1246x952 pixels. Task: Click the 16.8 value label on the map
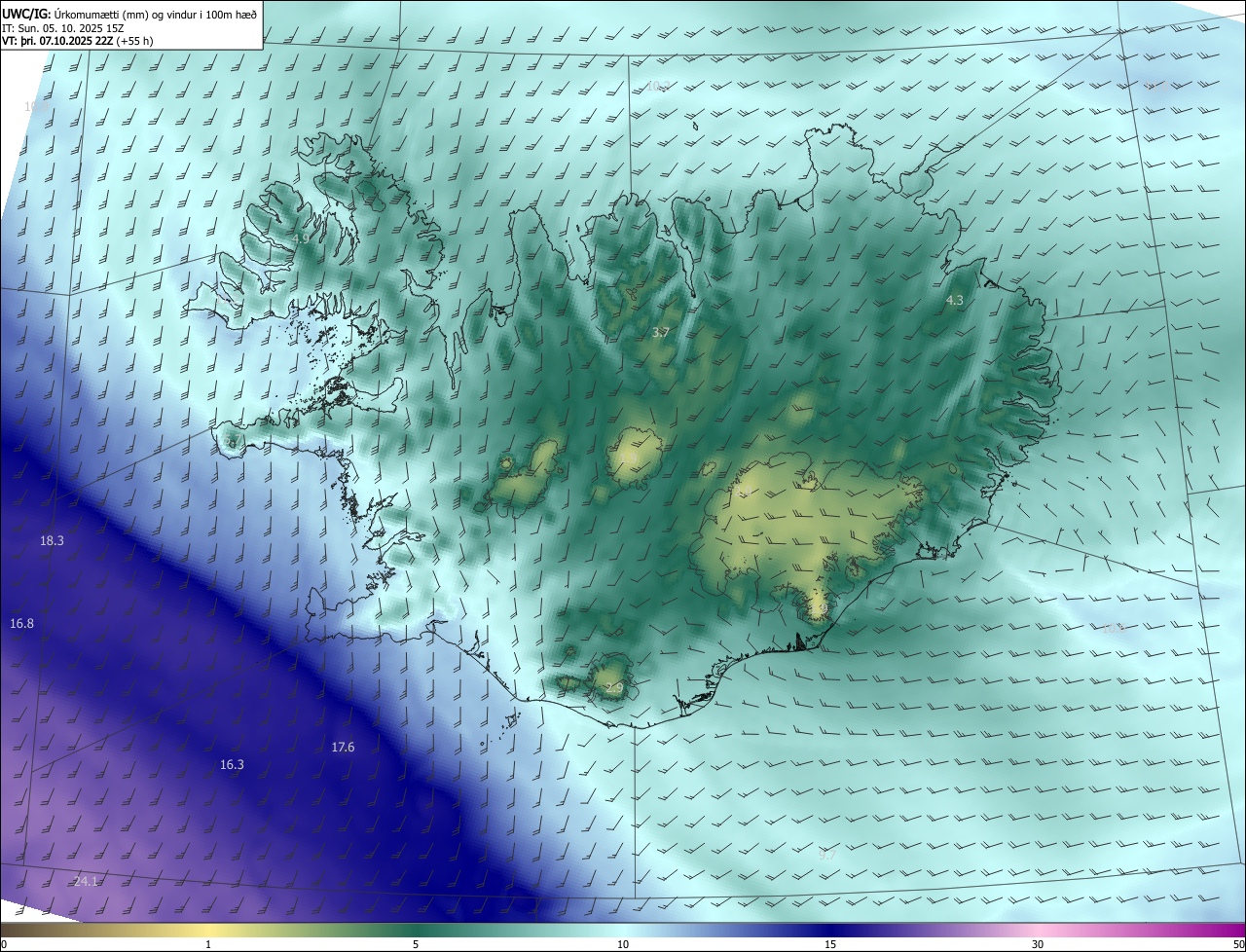click(x=21, y=623)
